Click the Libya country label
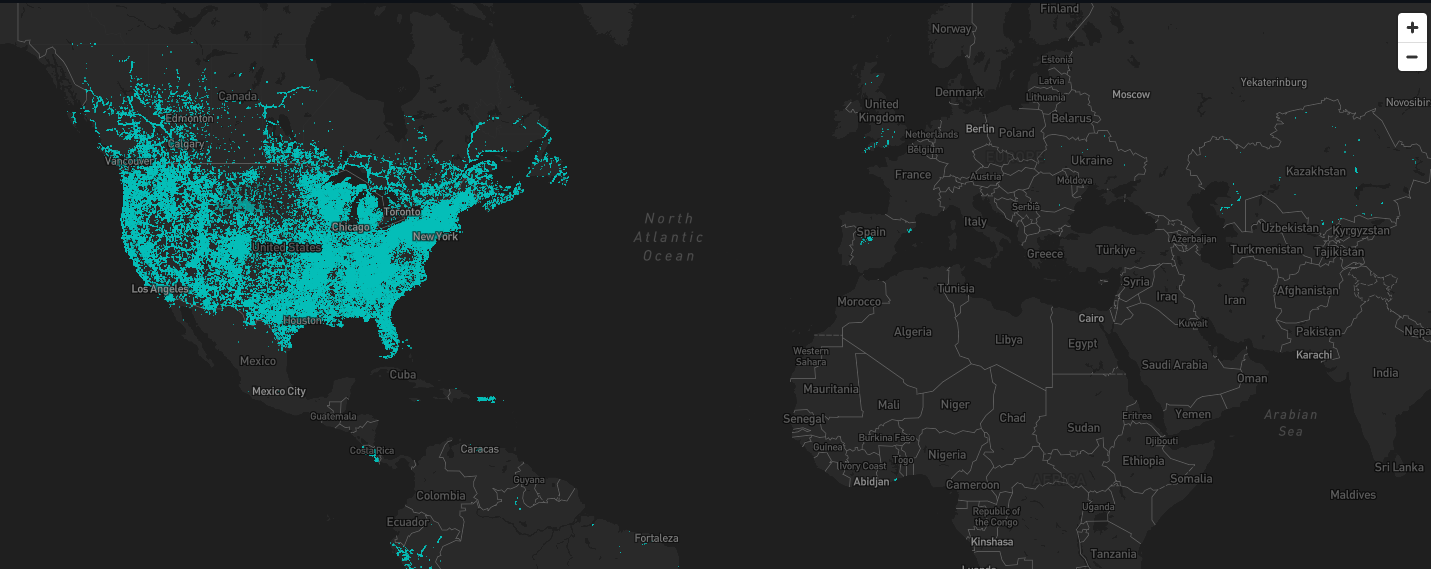This screenshot has height=569, width=1431. click(1009, 340)
